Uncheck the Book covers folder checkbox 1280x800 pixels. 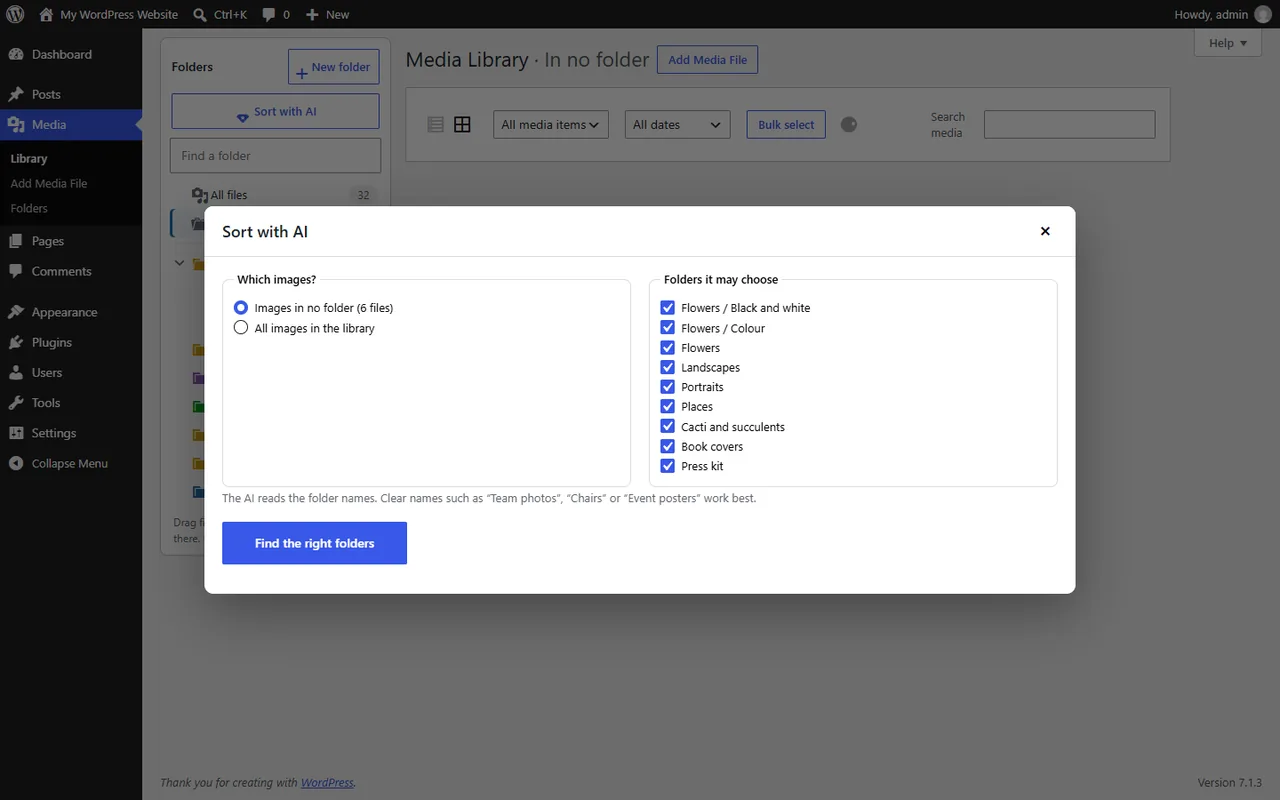668,446
